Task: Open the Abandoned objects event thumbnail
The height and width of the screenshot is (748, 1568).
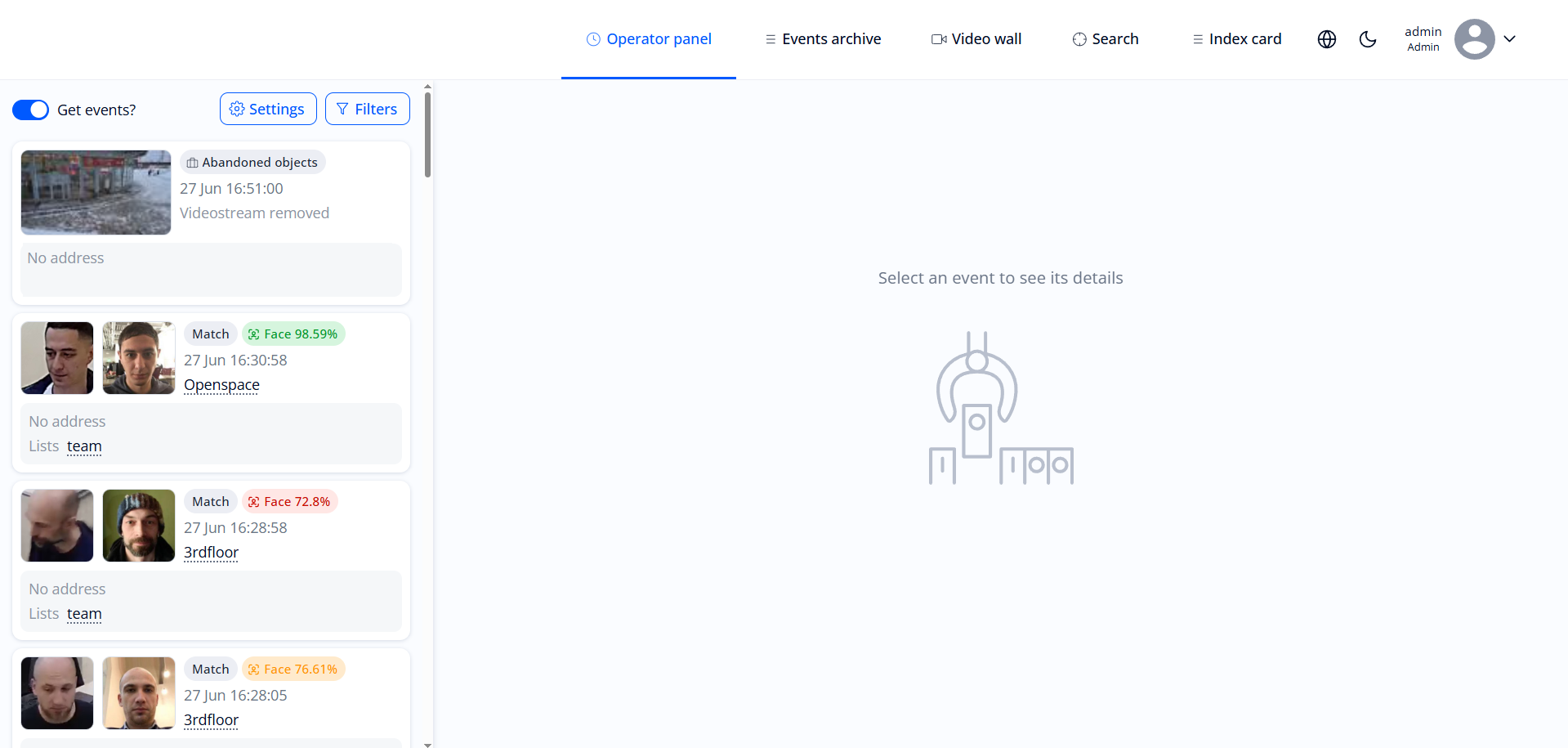Action: [96, 192]
